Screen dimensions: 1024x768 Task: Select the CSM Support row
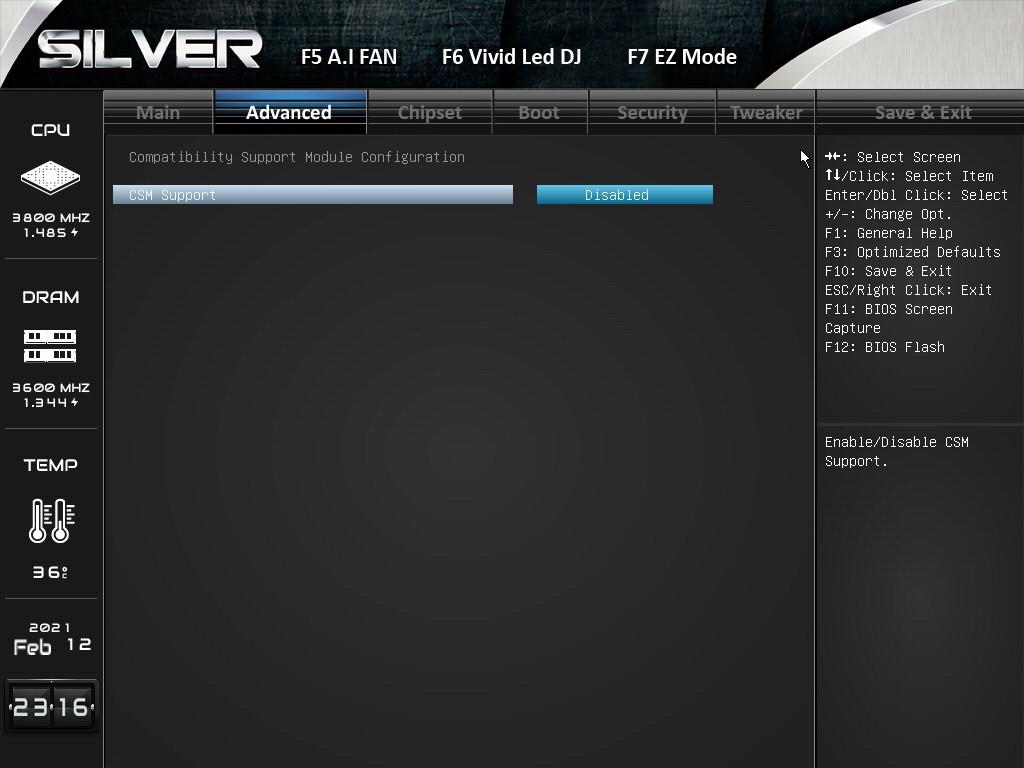pos(313,195)
